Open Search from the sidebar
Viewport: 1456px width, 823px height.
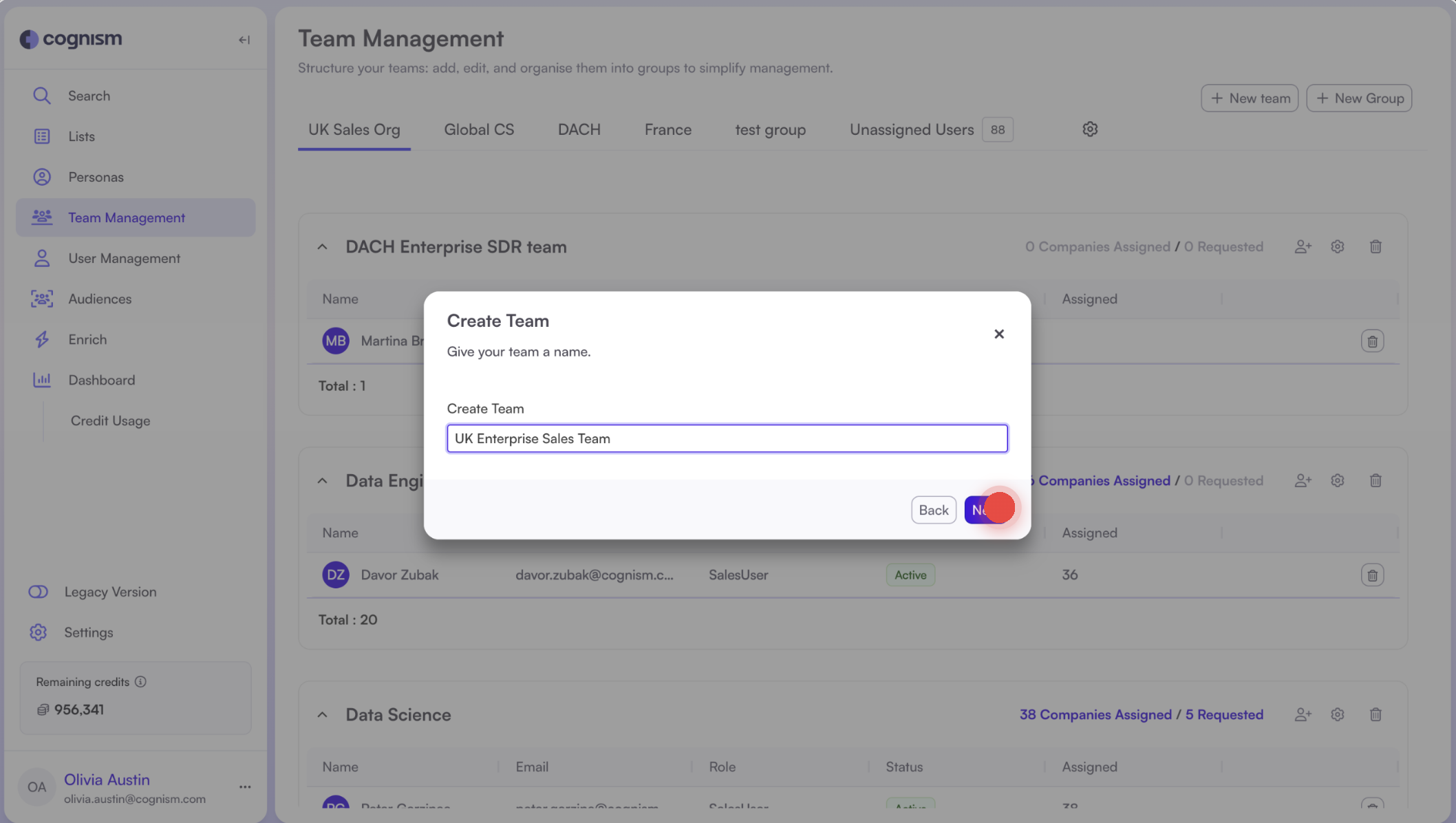[x=89, y=96]
